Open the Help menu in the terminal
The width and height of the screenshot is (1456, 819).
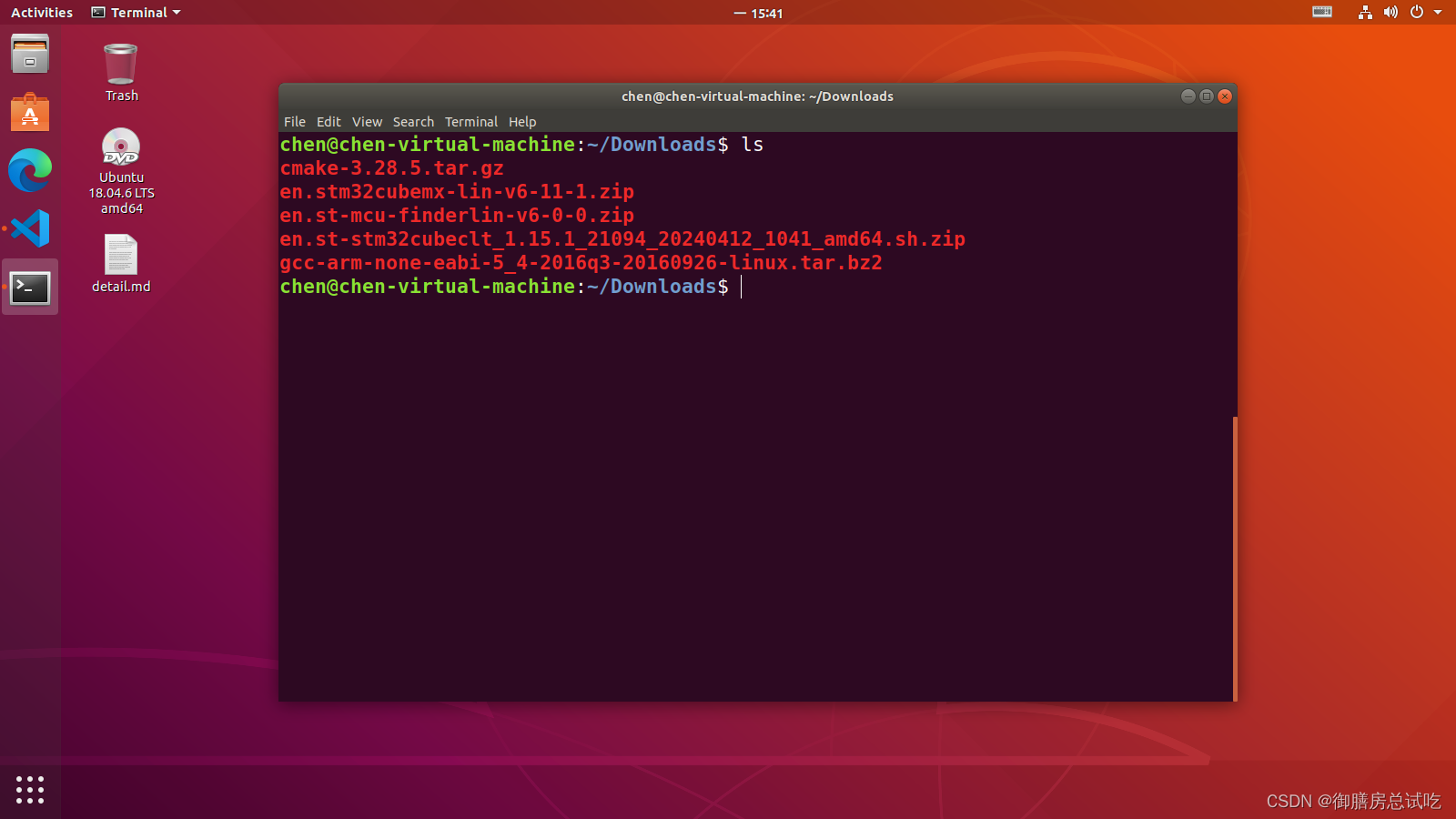522,121
